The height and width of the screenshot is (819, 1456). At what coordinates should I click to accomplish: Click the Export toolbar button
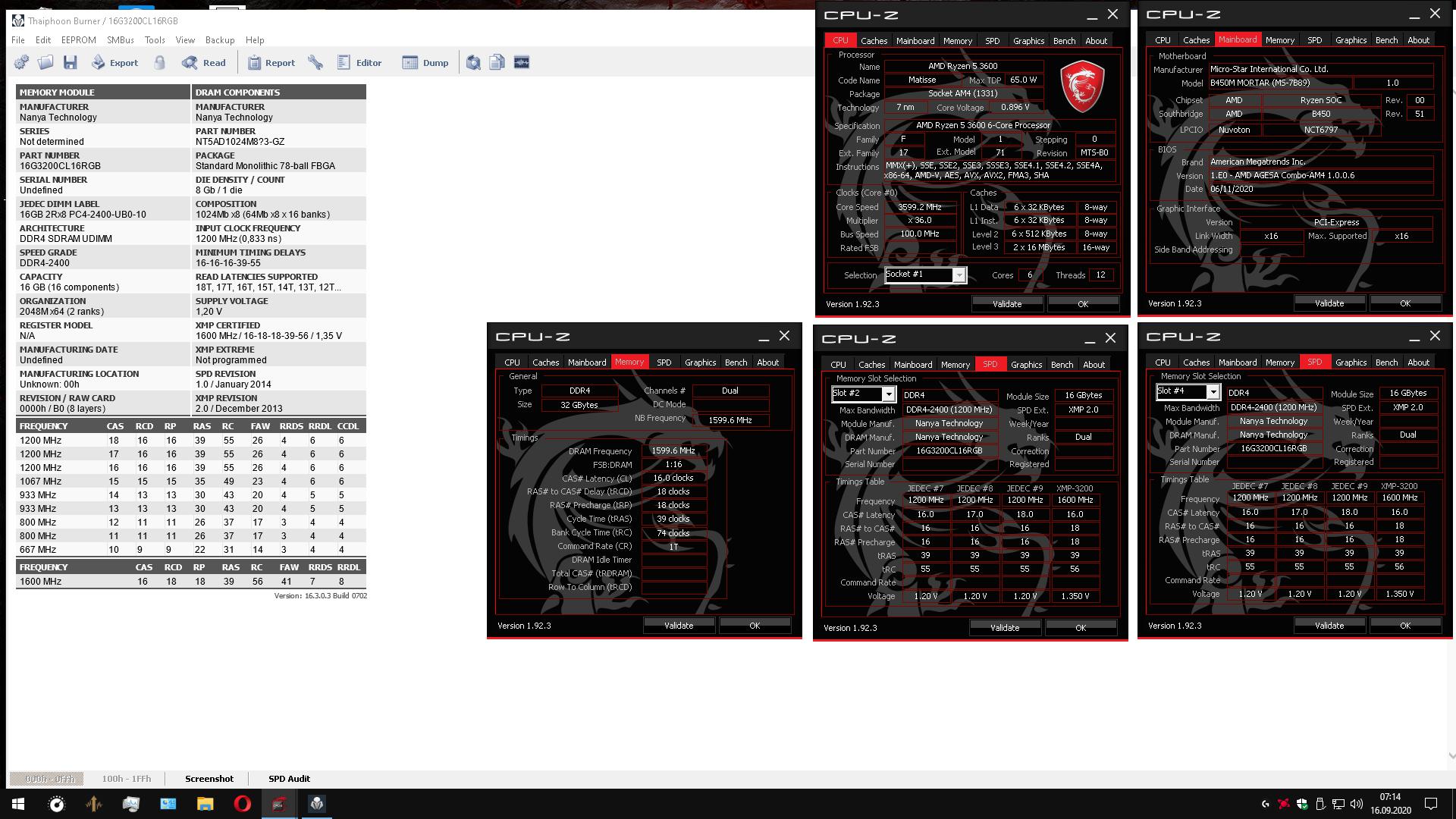(115, 63)
